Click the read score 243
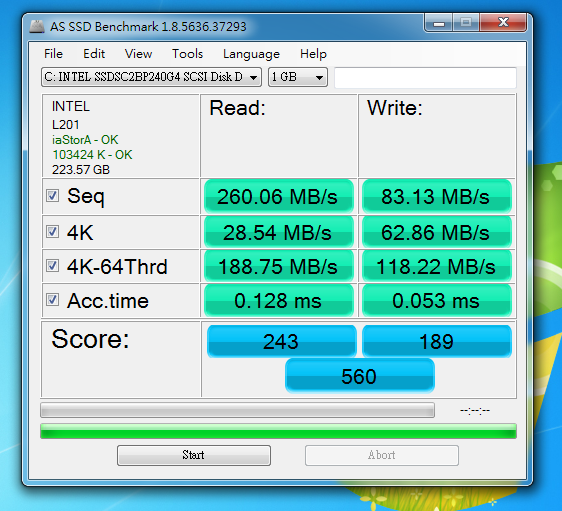The width and height of the screenshot is (562, 511). click(x=281, y=341)
